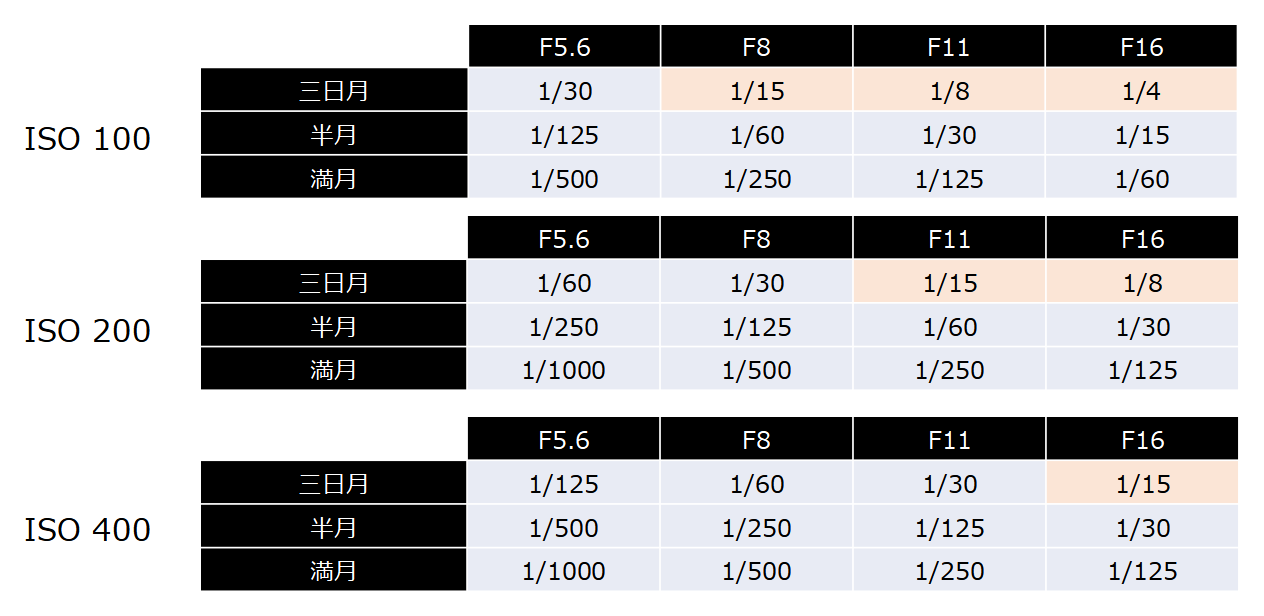Select 1/1000 cell in ISO 200 table

[564, 371]
